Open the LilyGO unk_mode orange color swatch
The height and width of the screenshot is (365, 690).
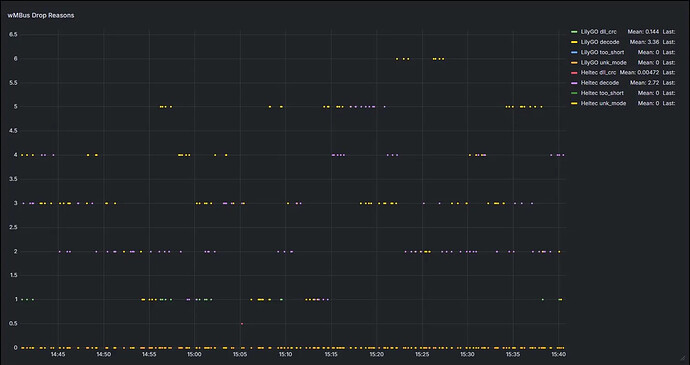click(574, 63)
